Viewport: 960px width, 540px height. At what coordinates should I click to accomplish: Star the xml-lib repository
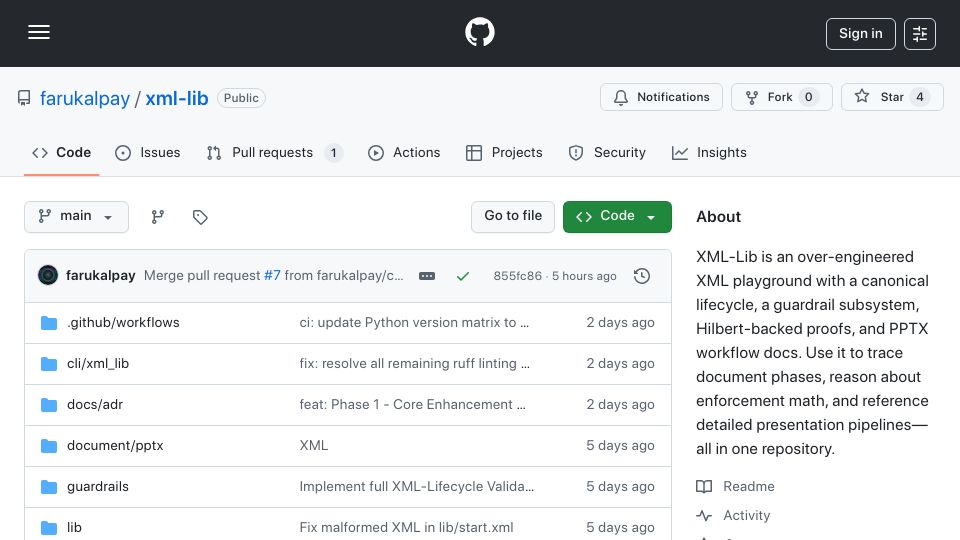point(891,97)
